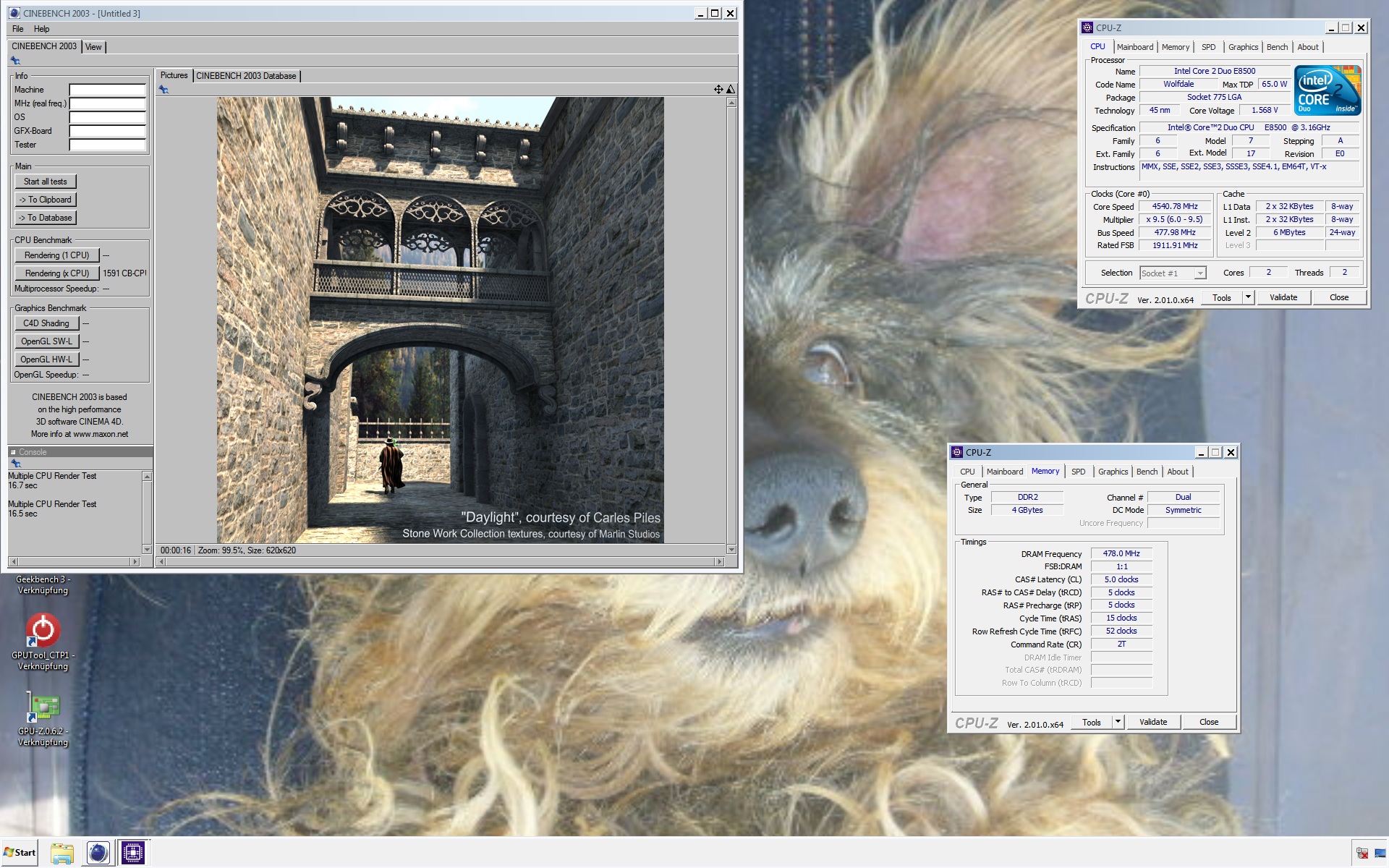This screenshot has height=868, width=1389.
Task: Click Tools button in lower CPU-Z window
Action: pyautogui.click(x=1092, y=722)
